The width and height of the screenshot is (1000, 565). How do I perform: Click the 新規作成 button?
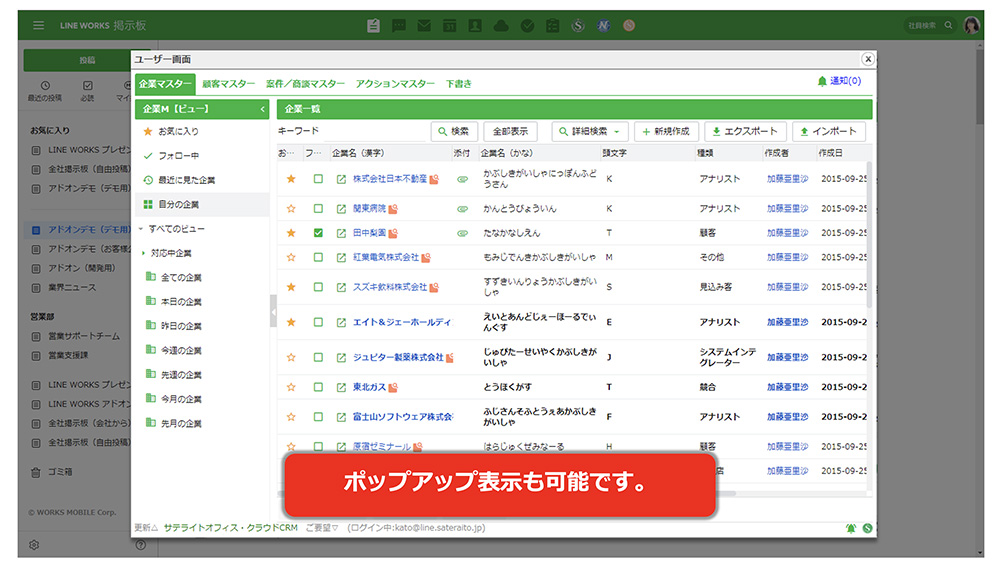pyautogui.click(x=666, y=131)
